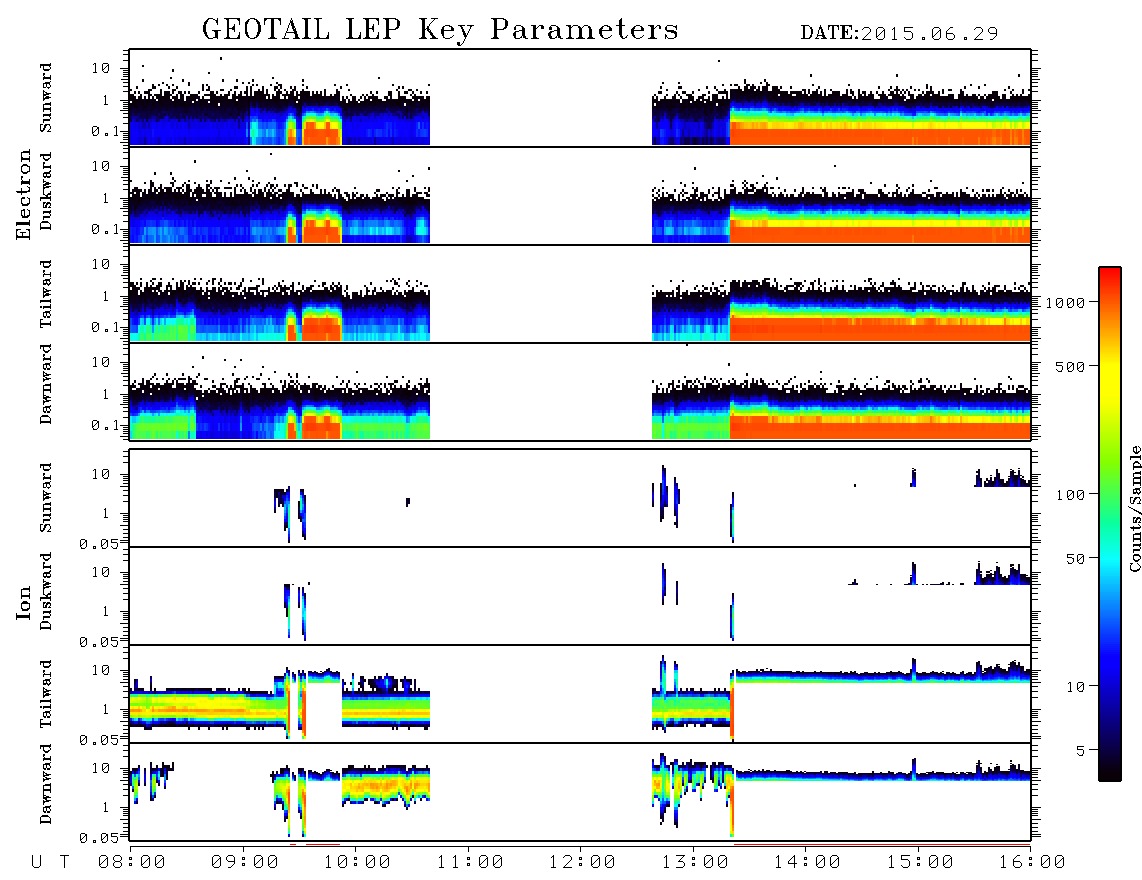Select the Ion 'Duskward' panel label
This screenshot has height=880, width=1142.
click(46, 591)
